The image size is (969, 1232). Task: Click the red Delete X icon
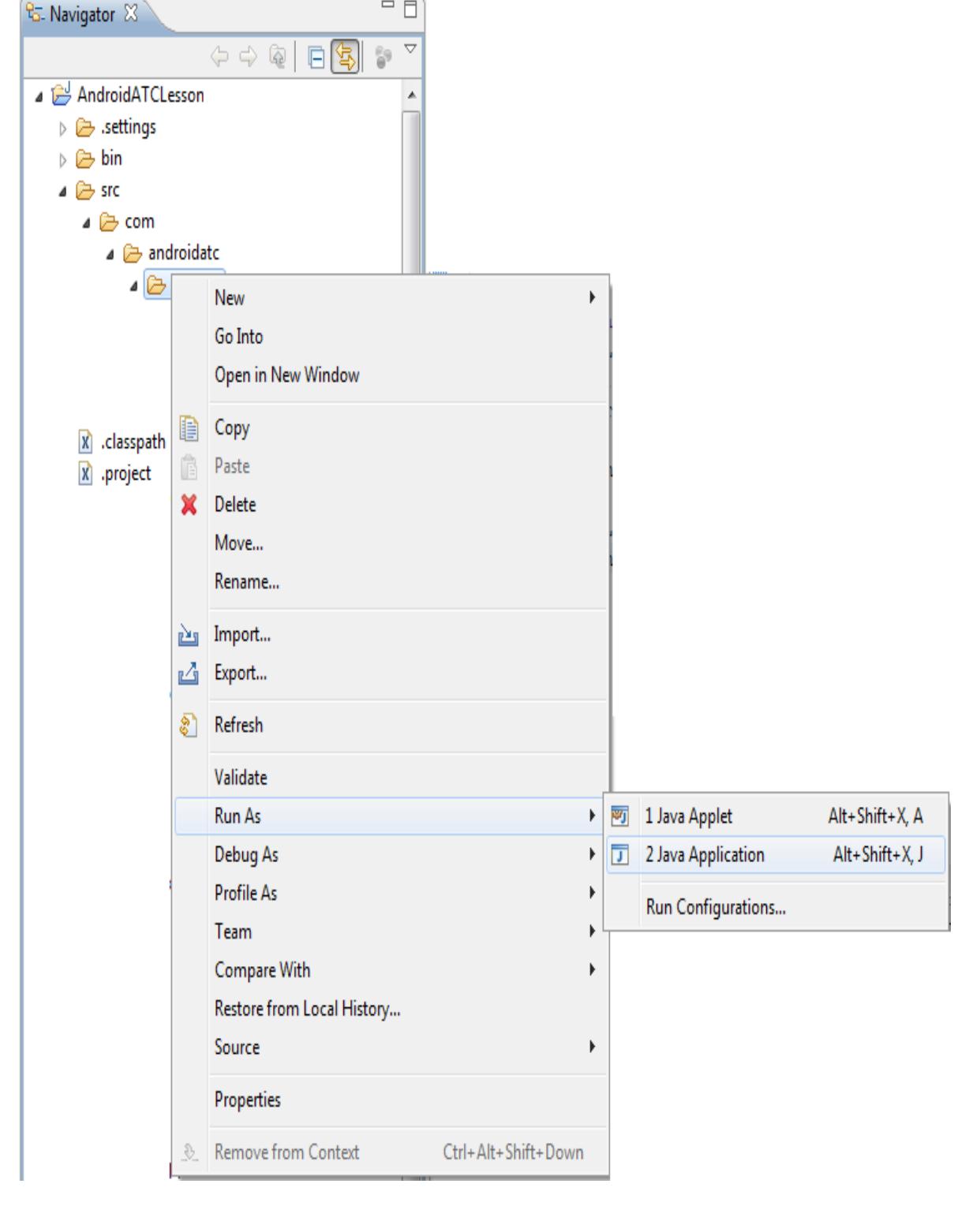tap(189, 505)
